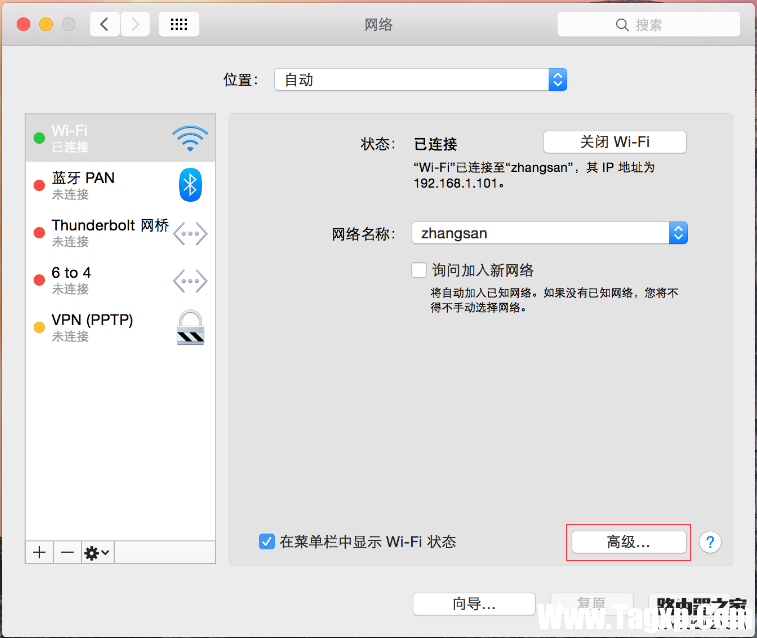
Task: Go back with the left arrow button
Action: [x=104, y=24]
